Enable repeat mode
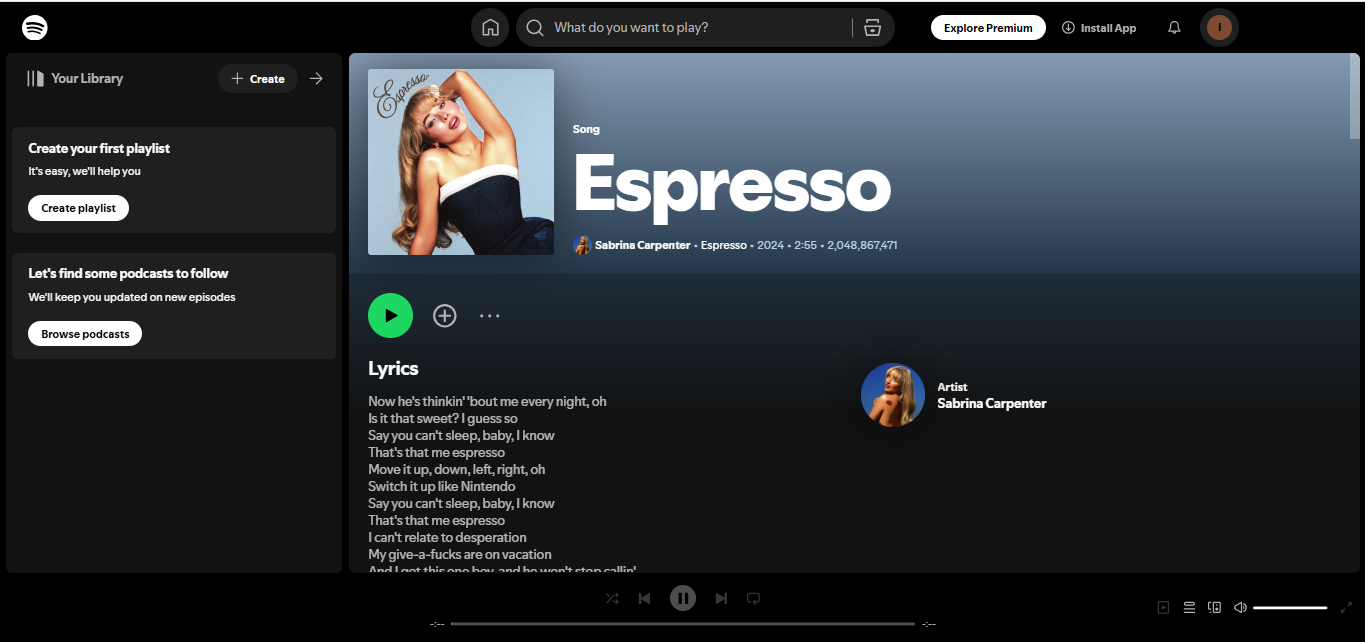Image resolution: width=1365 pixels, height=642 pixels. point(753,598)
